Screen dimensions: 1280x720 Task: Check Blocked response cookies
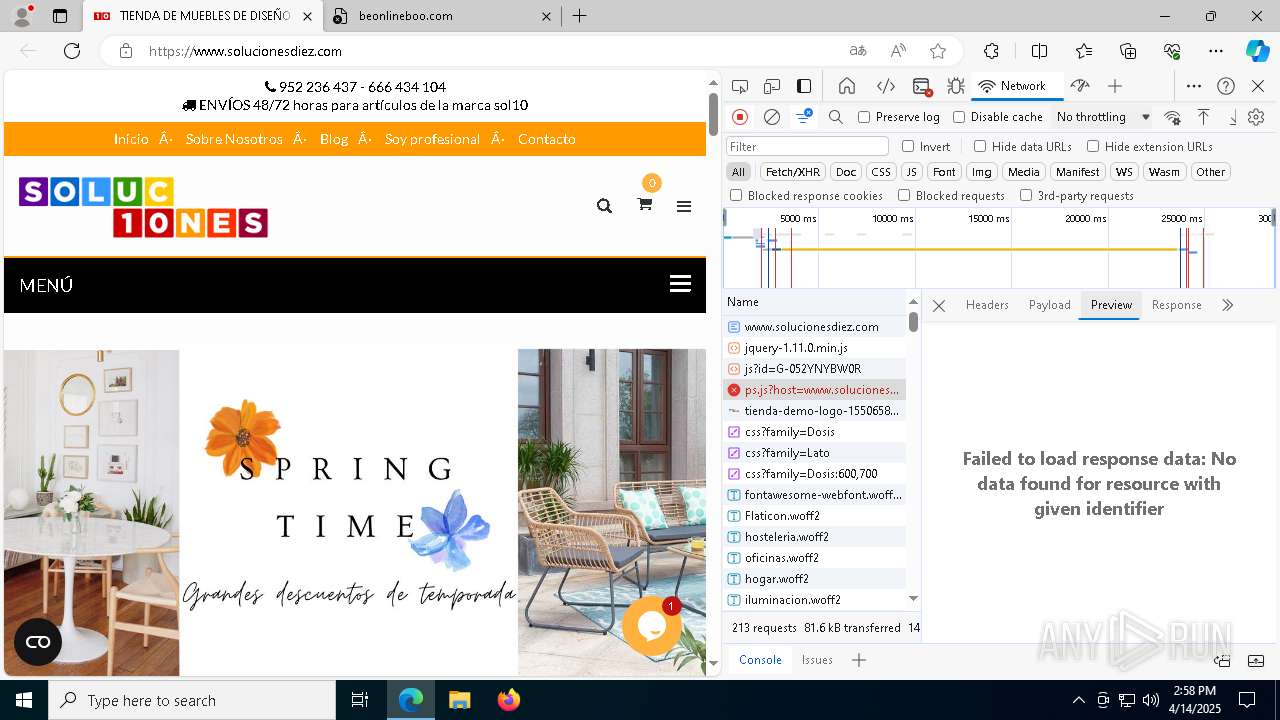[736, 196]
